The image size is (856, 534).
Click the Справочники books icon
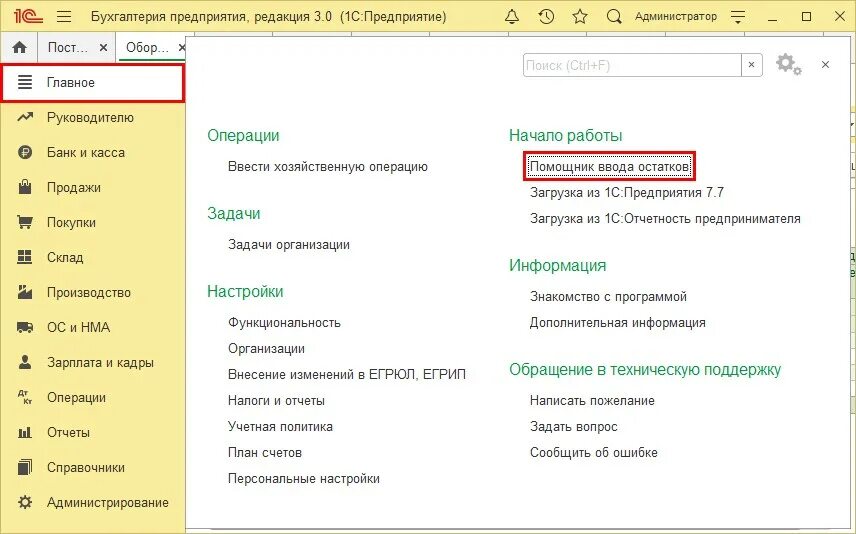click(25, 467)
